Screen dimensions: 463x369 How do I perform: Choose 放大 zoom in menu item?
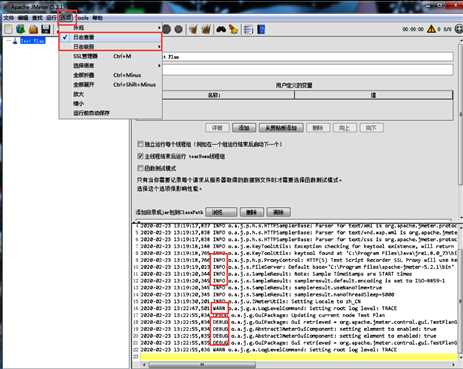(110, 94)
